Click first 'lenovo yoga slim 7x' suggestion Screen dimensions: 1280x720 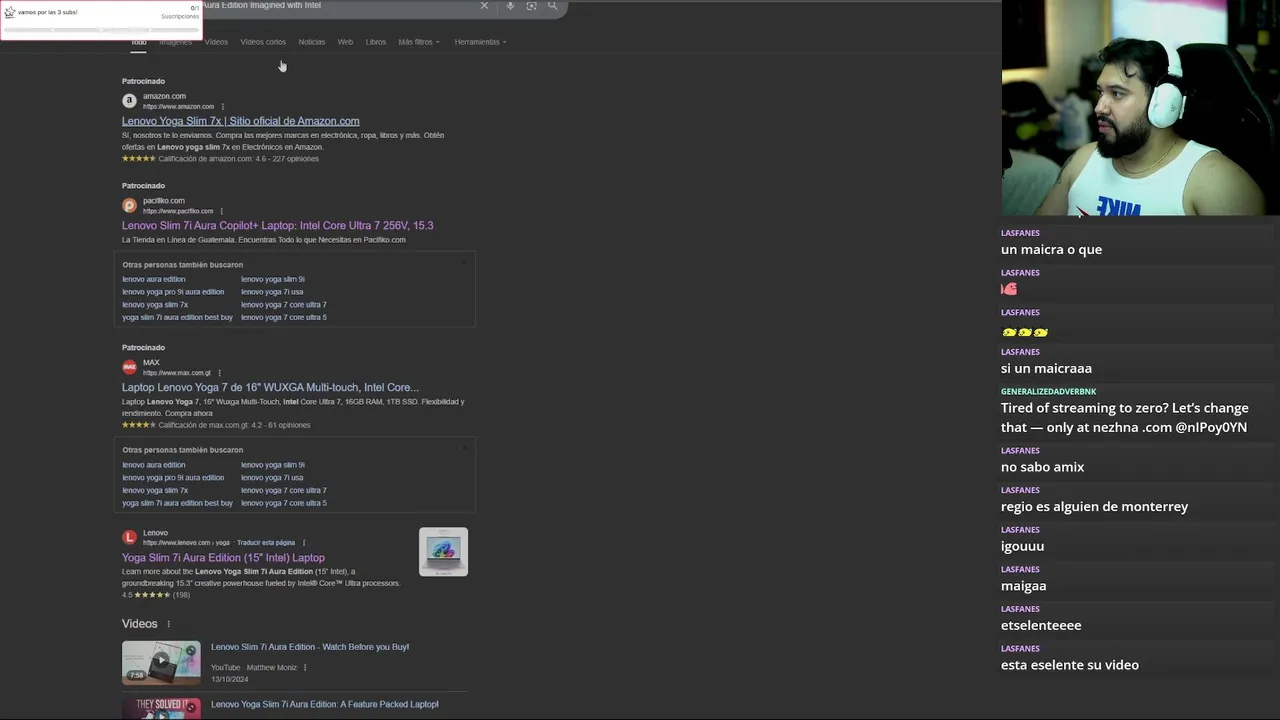(x=155, y=305)
